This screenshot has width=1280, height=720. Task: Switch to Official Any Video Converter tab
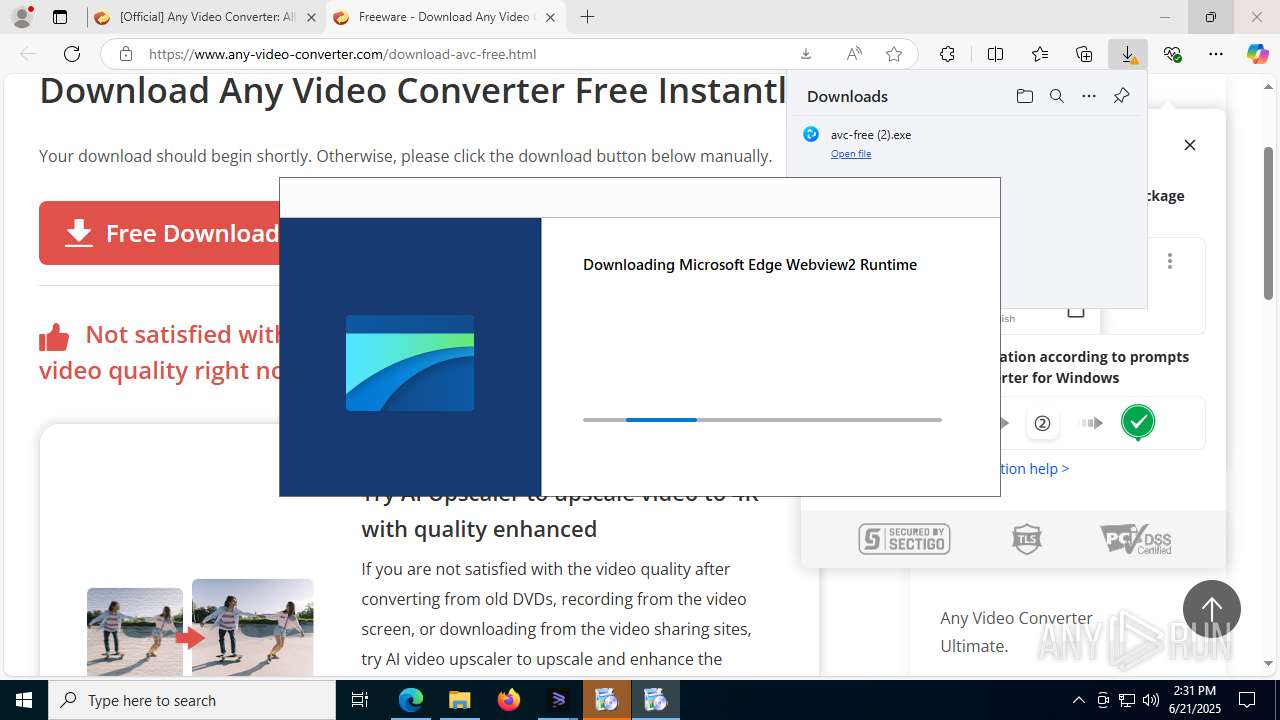[205, 17]
